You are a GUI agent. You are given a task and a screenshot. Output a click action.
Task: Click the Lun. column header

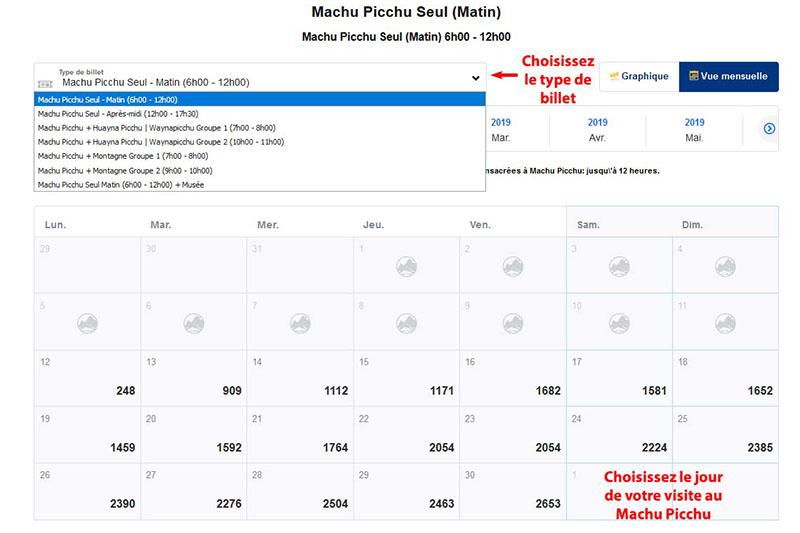coord(55,225)
